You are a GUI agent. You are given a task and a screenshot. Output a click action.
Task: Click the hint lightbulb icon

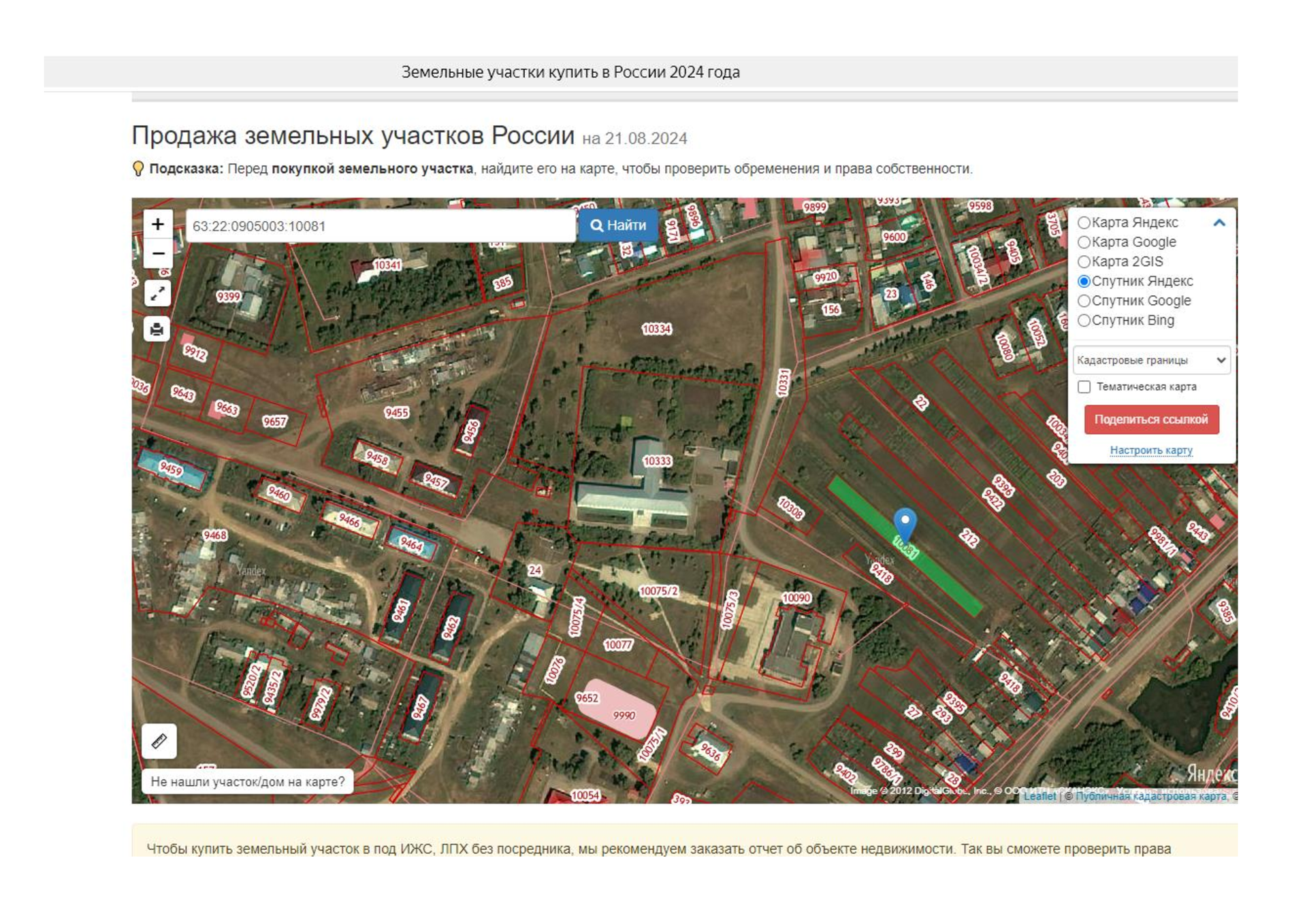[138, 169]
